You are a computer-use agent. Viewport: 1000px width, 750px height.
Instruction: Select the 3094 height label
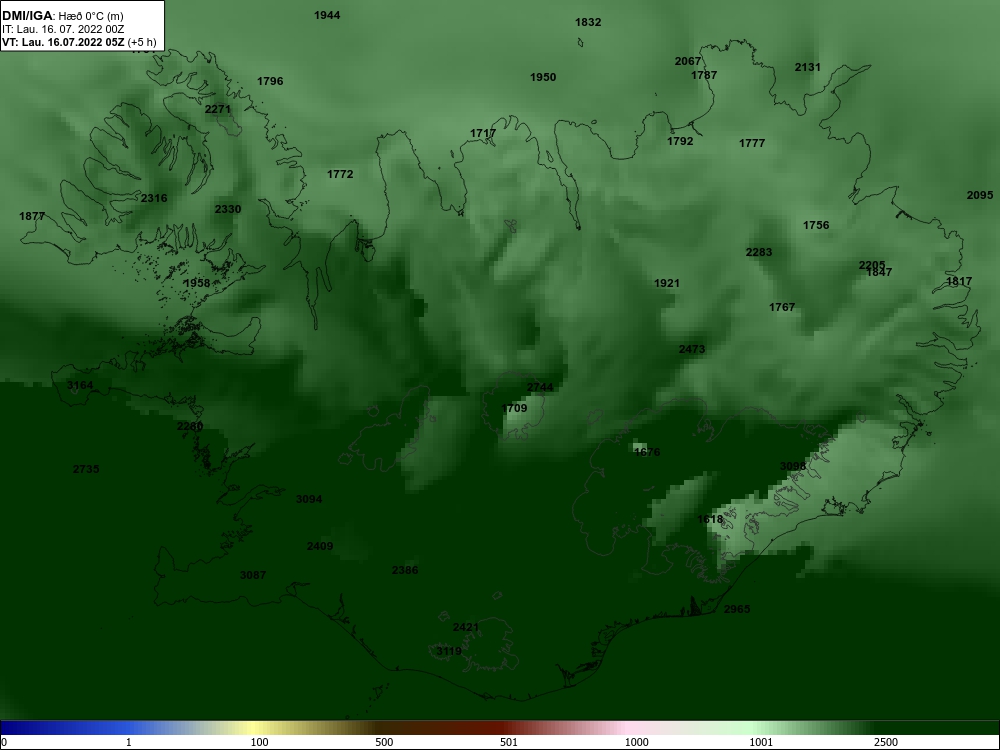pos(309,499)
